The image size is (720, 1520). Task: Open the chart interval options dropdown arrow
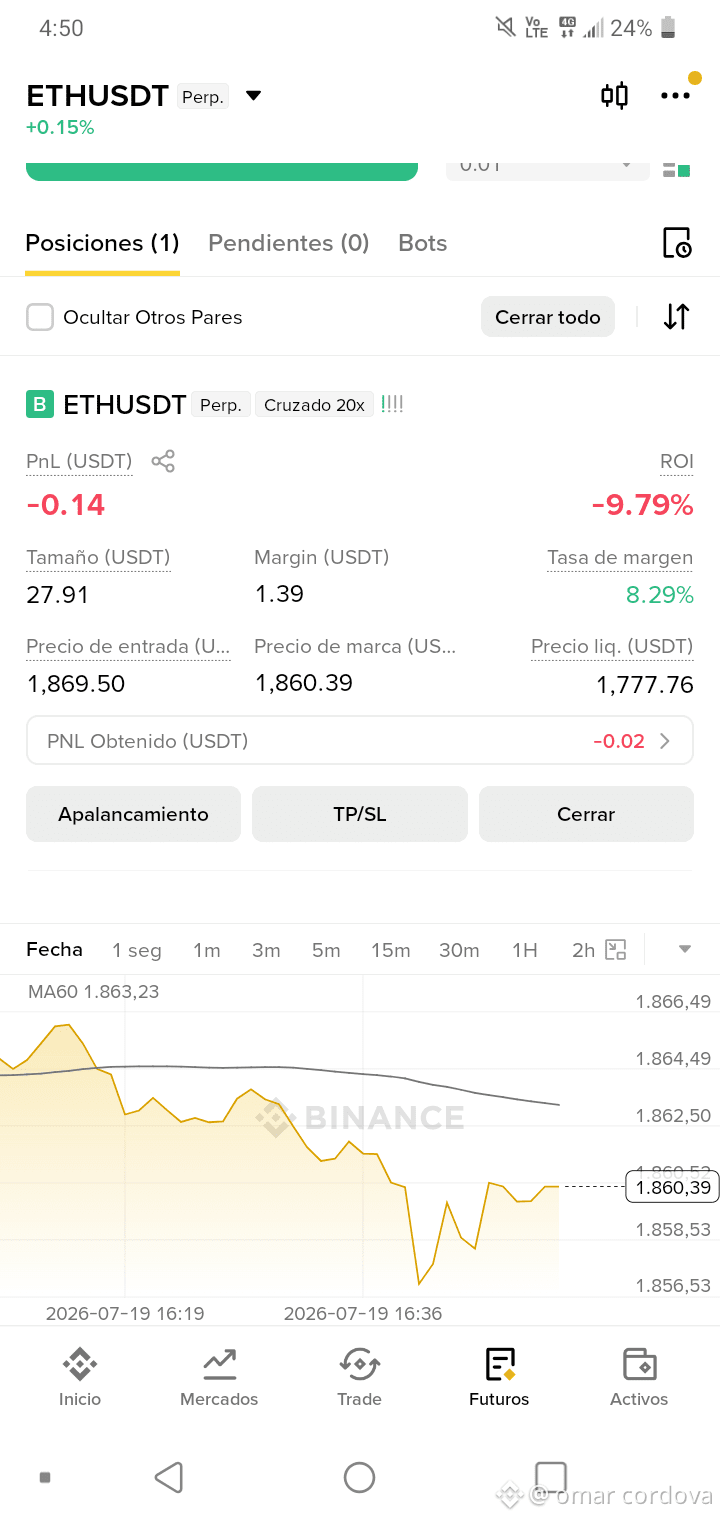tap(685, 950)
